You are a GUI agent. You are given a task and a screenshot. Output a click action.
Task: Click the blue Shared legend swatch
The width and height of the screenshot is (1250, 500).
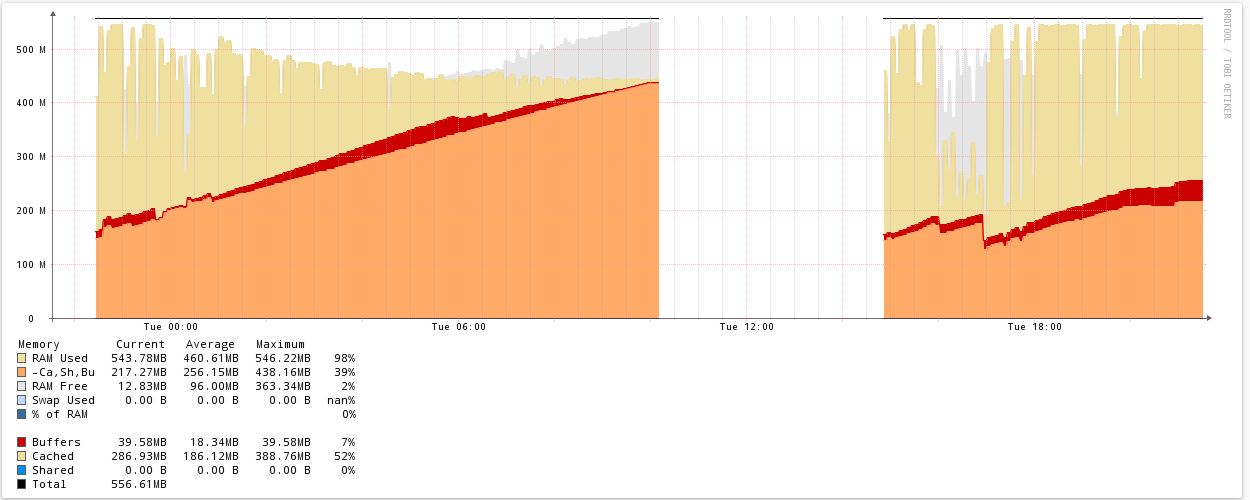coord(22,470)
